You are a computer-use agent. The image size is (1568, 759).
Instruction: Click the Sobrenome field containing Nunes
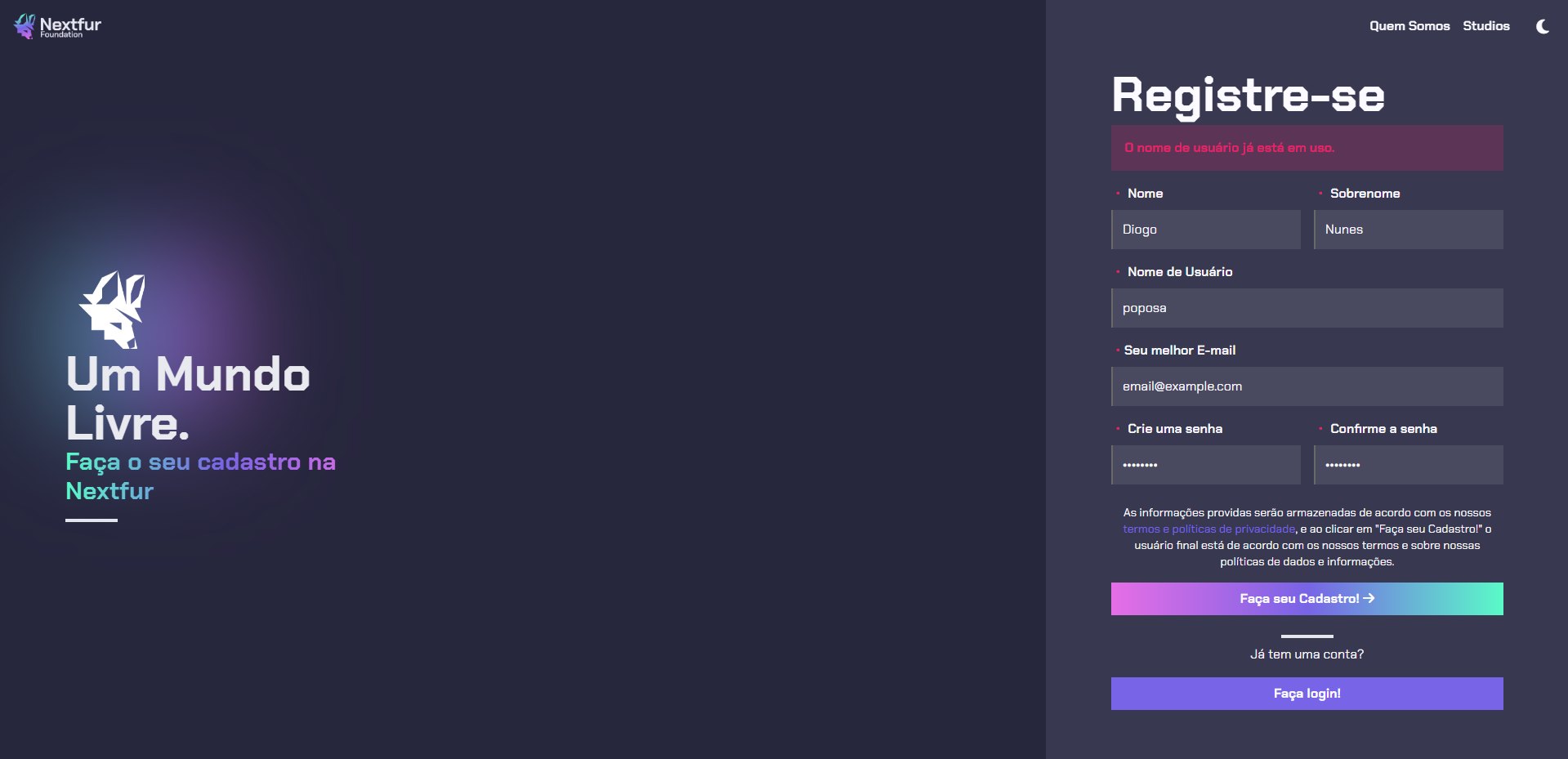point(1408,230)
